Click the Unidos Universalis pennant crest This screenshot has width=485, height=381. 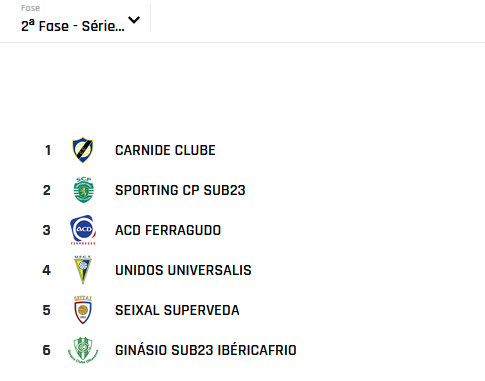[83, 270]
